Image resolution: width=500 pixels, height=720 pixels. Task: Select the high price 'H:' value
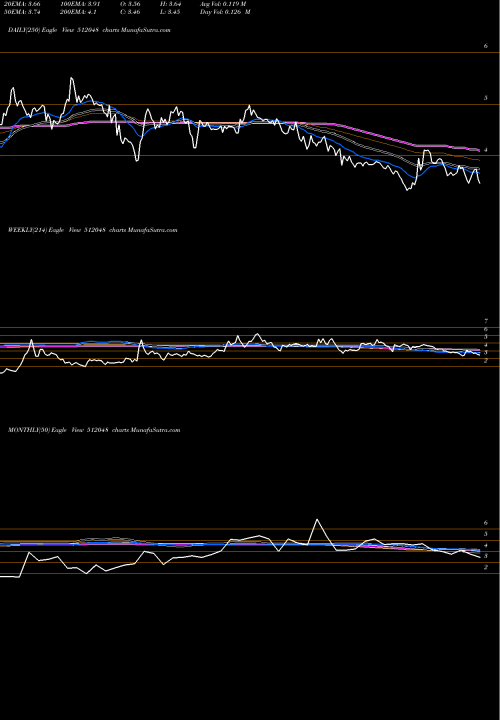(x=170, y=4)
